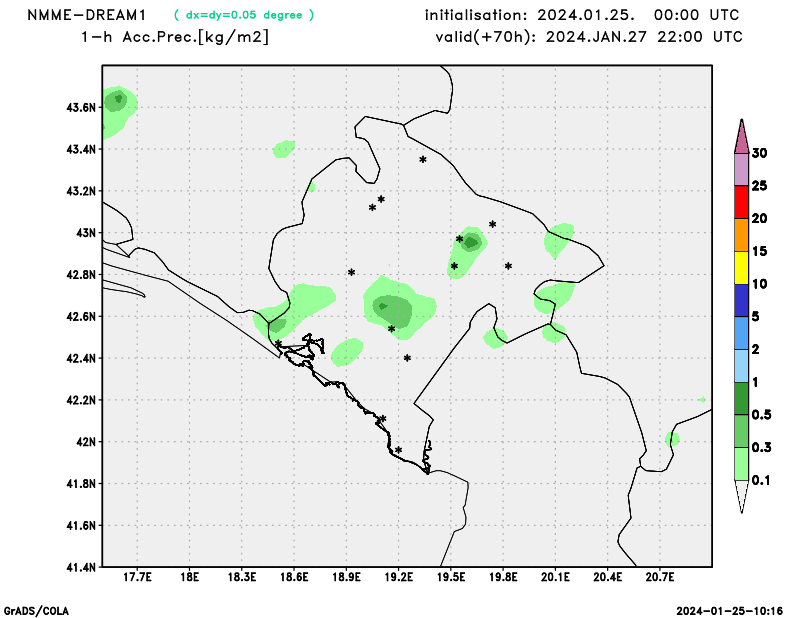Click the '43N' latitude label
Image resolution: width=800 pixels, height=618 pixels.
[x=86, y=233]
